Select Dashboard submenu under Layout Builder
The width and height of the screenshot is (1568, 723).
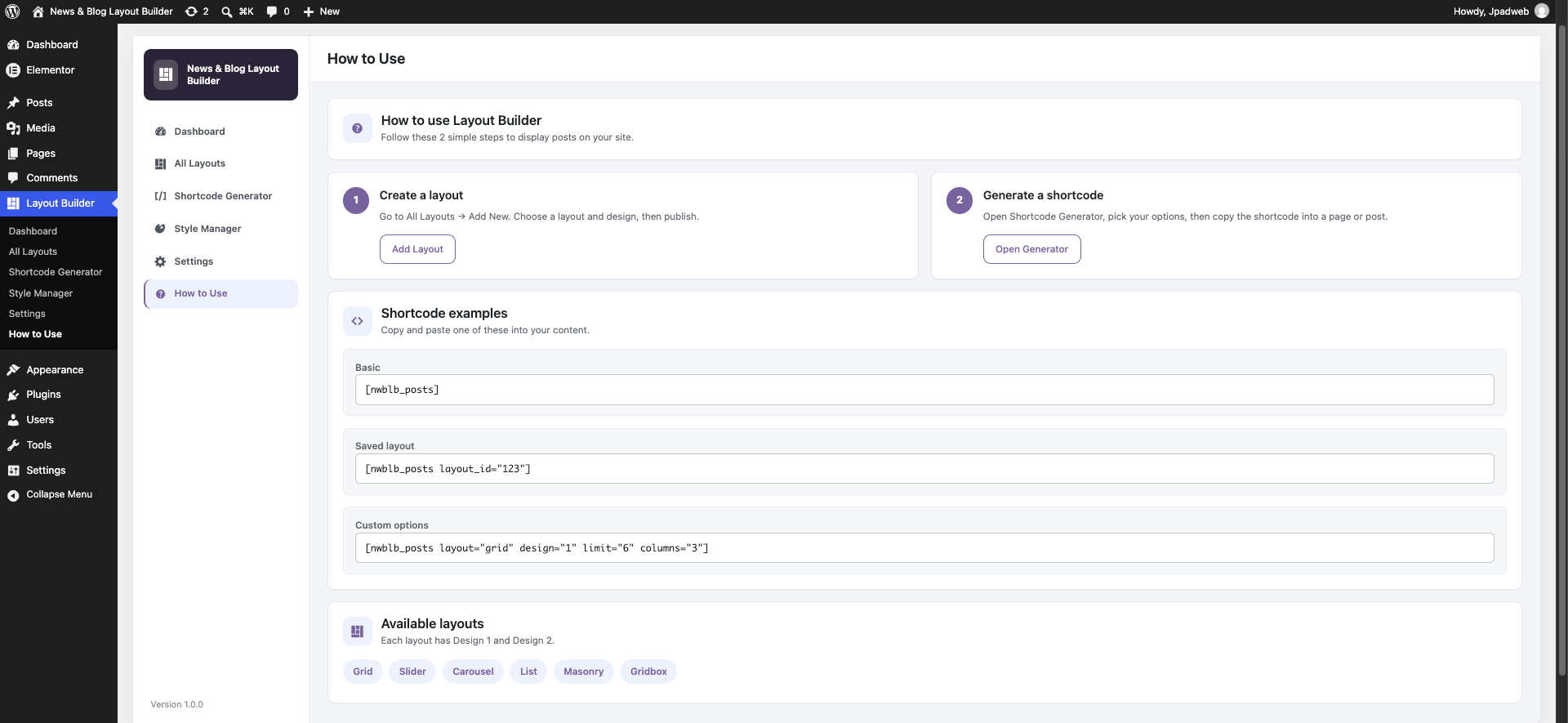tap(33, 231)
